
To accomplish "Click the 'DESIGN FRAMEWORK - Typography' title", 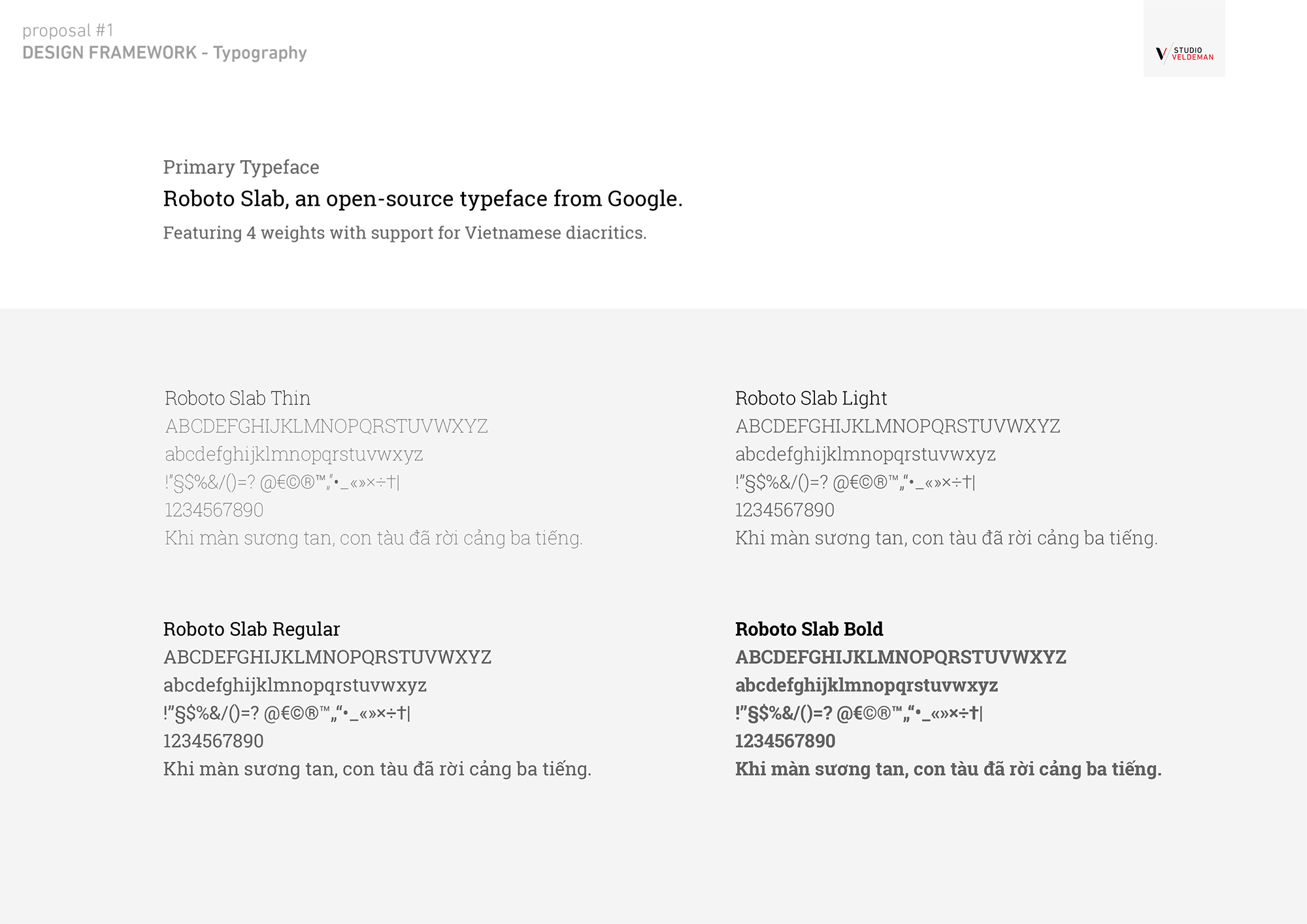I will pos(165,52).
